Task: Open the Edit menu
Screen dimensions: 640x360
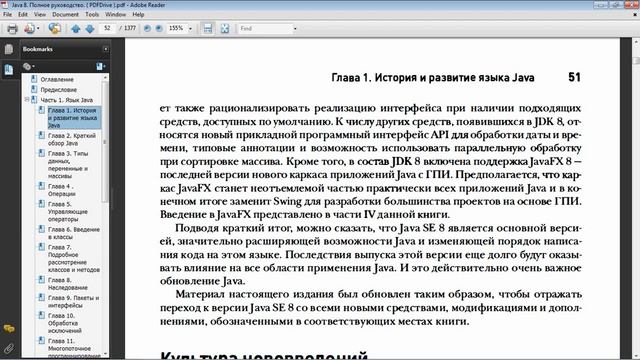Action: pyautogui.click(x=23, y=14)
